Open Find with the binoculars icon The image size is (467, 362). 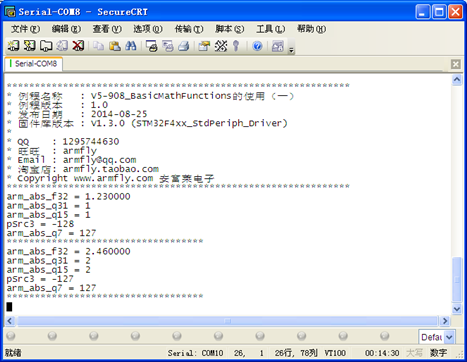131,46
